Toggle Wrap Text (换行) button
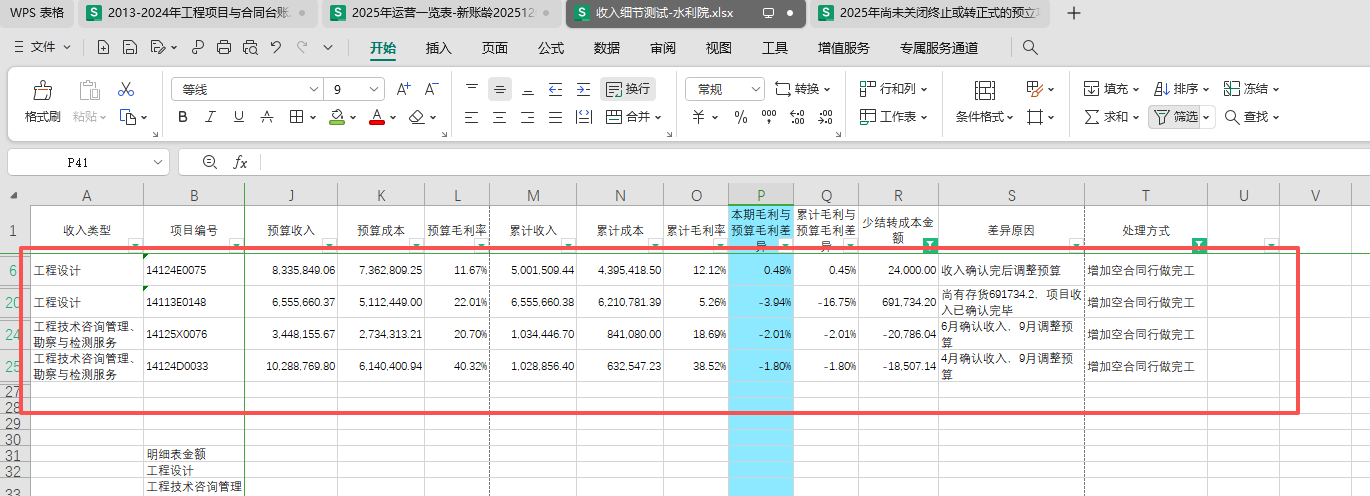The height and width of the screenshot is (496, 1370). pyautogui.click(x=628, y=89)
